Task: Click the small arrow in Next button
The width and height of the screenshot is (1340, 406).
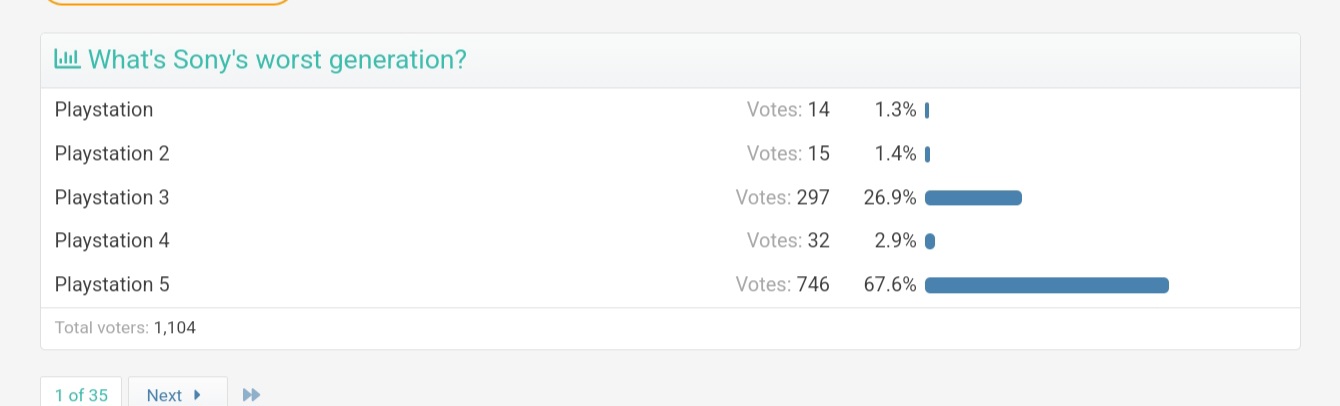Action: click(197, 395)
